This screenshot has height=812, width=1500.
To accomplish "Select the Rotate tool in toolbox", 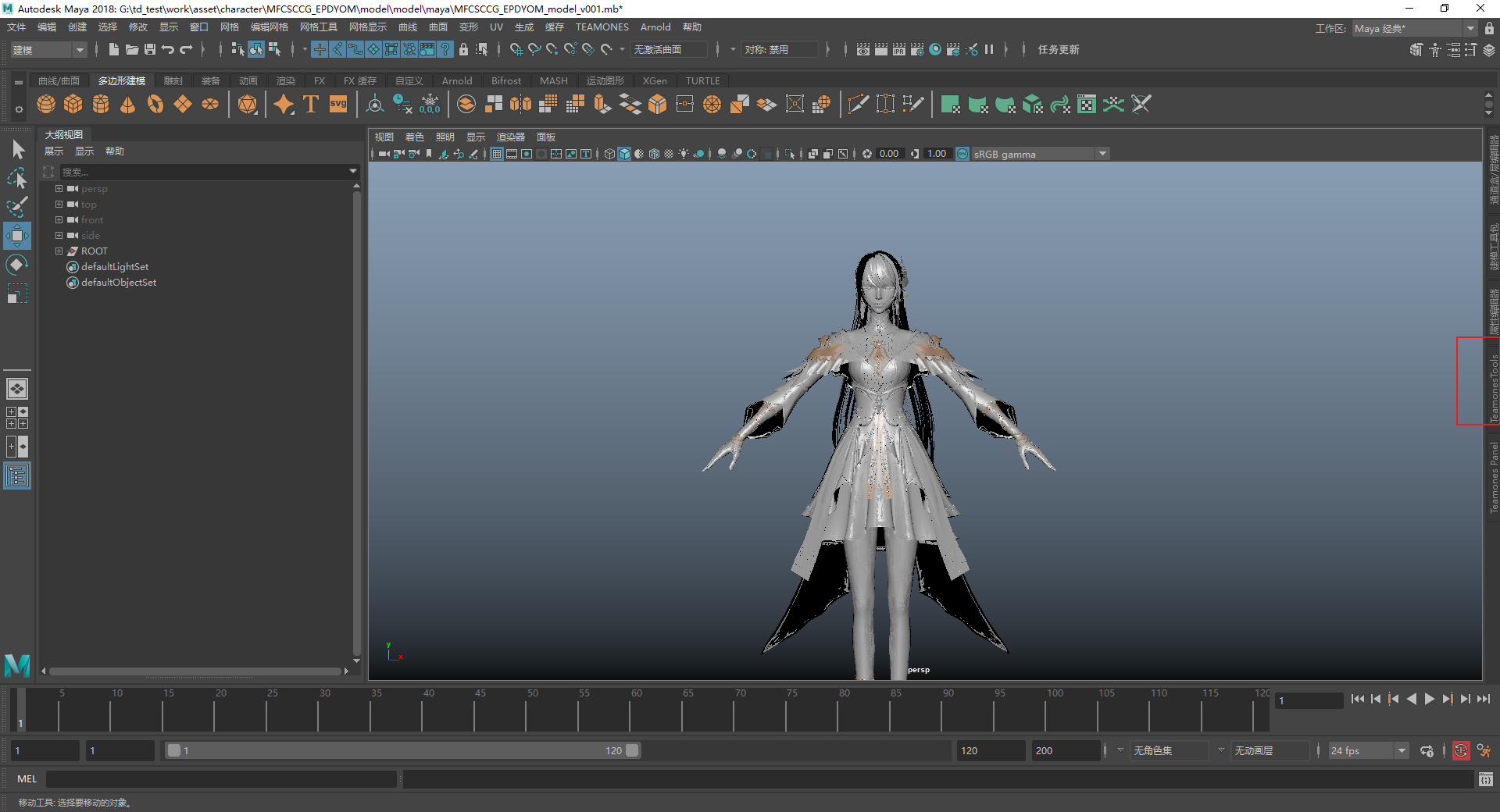I will coord(16,265).
